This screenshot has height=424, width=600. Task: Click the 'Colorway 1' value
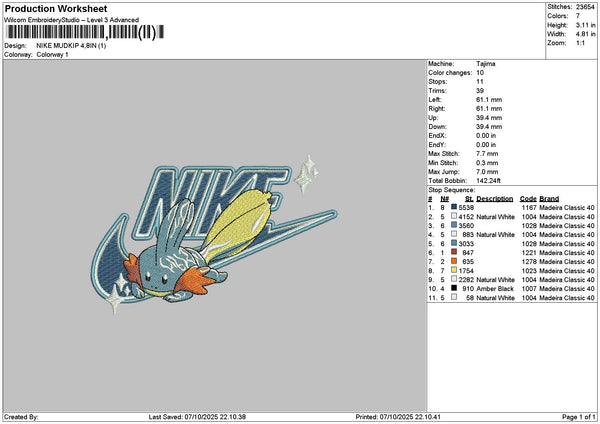(52, 55)
